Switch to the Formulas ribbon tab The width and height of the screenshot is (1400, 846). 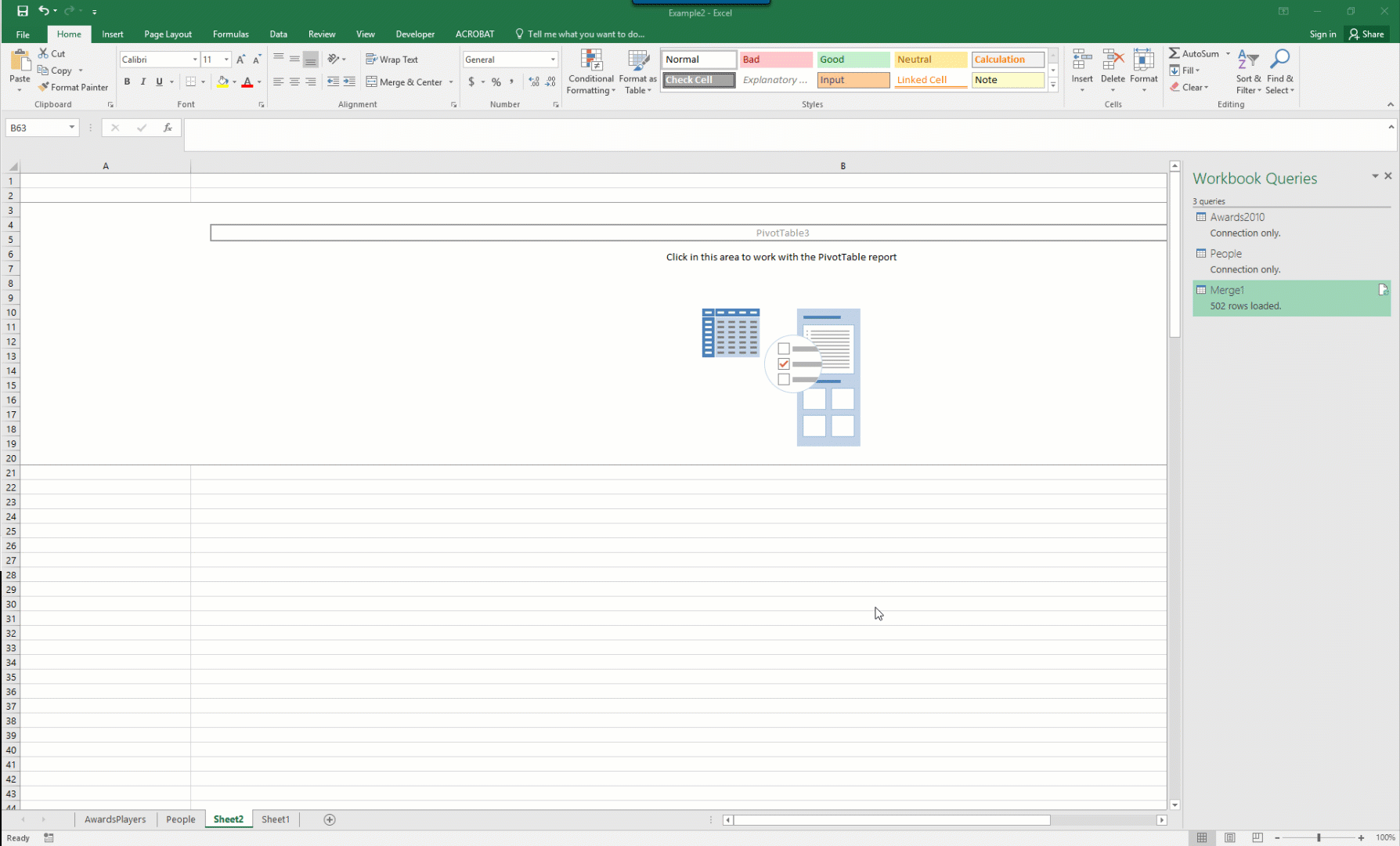(231, 34)
